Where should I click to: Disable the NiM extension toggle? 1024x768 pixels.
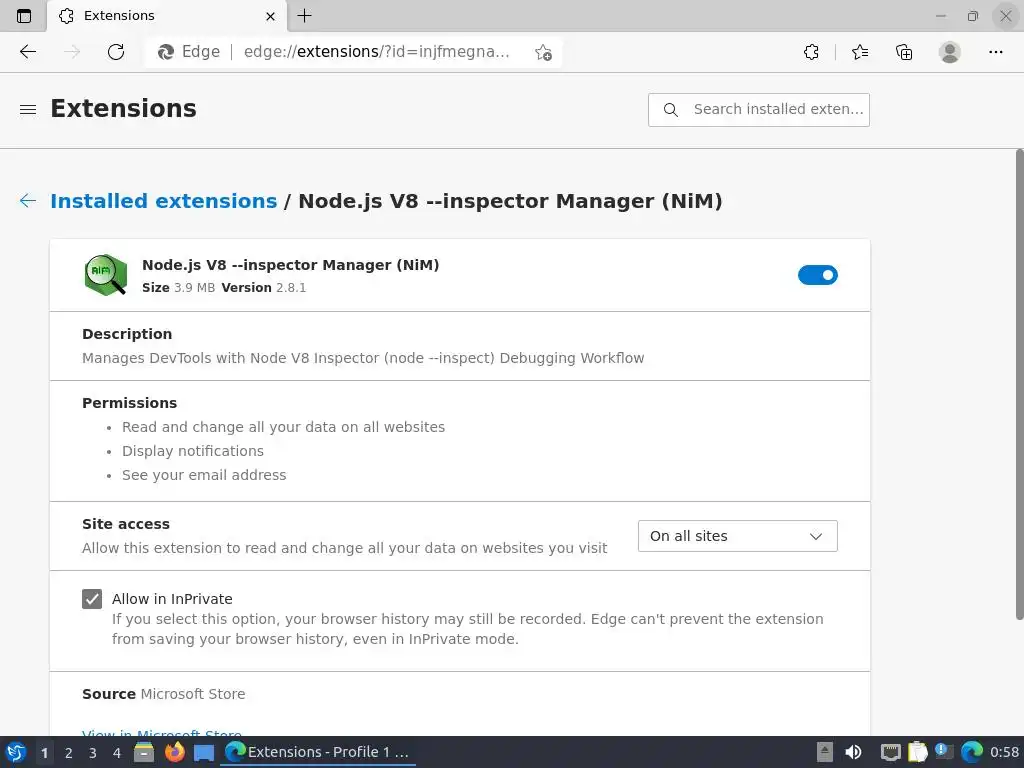(x=818, y=275)
